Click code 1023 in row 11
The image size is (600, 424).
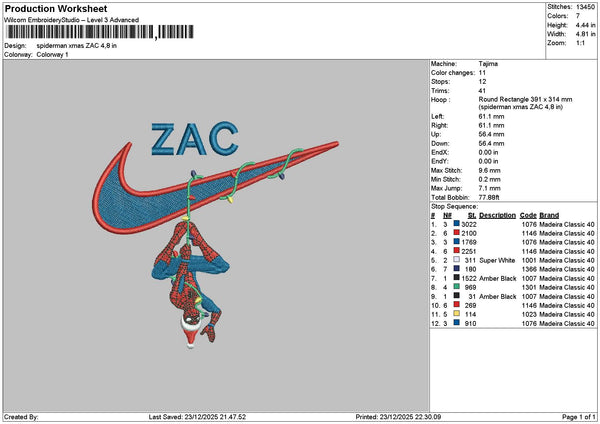[x=529, y=314]
